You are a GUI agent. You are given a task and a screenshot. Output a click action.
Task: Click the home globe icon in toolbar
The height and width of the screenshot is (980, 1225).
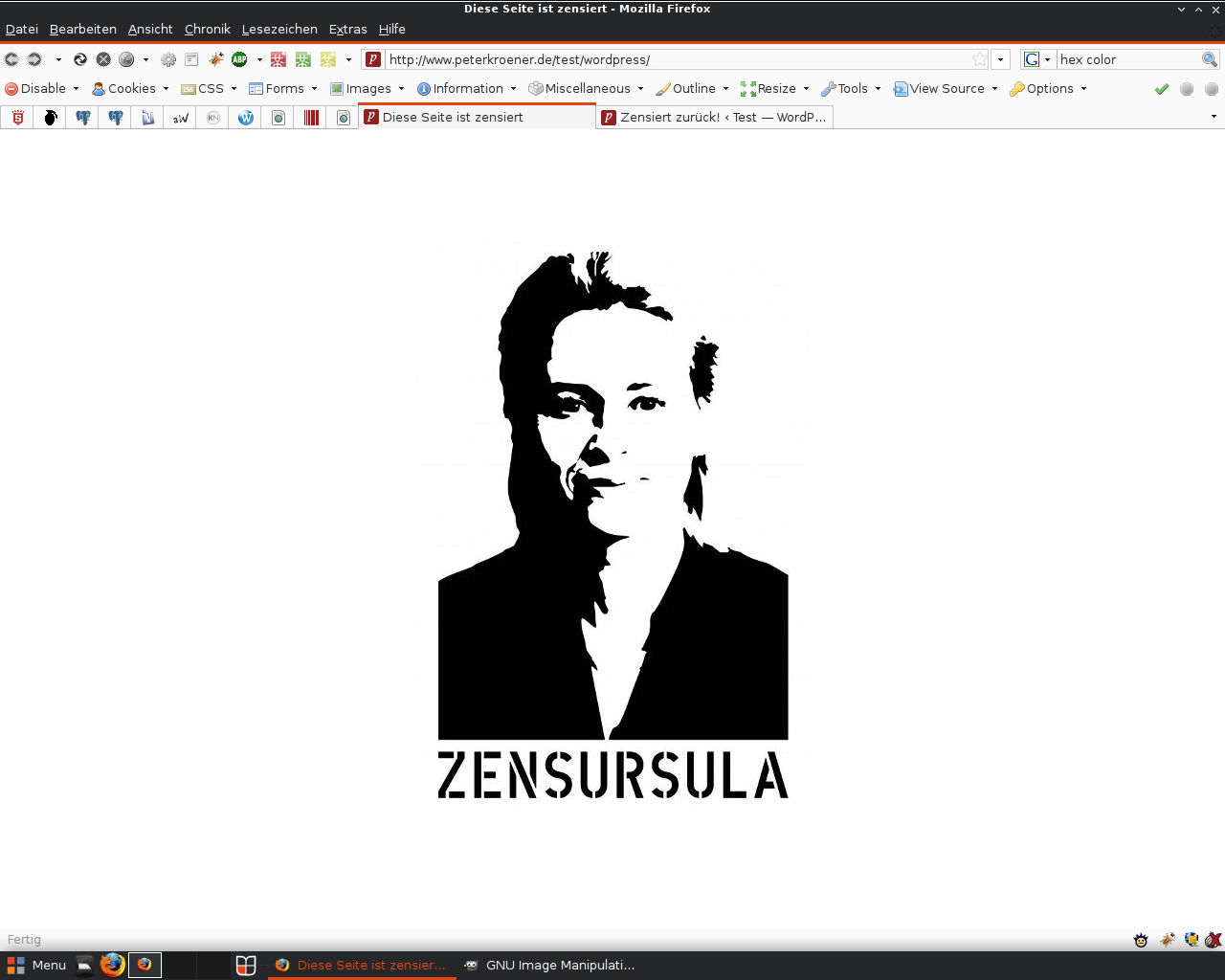[x=126, y=59]
